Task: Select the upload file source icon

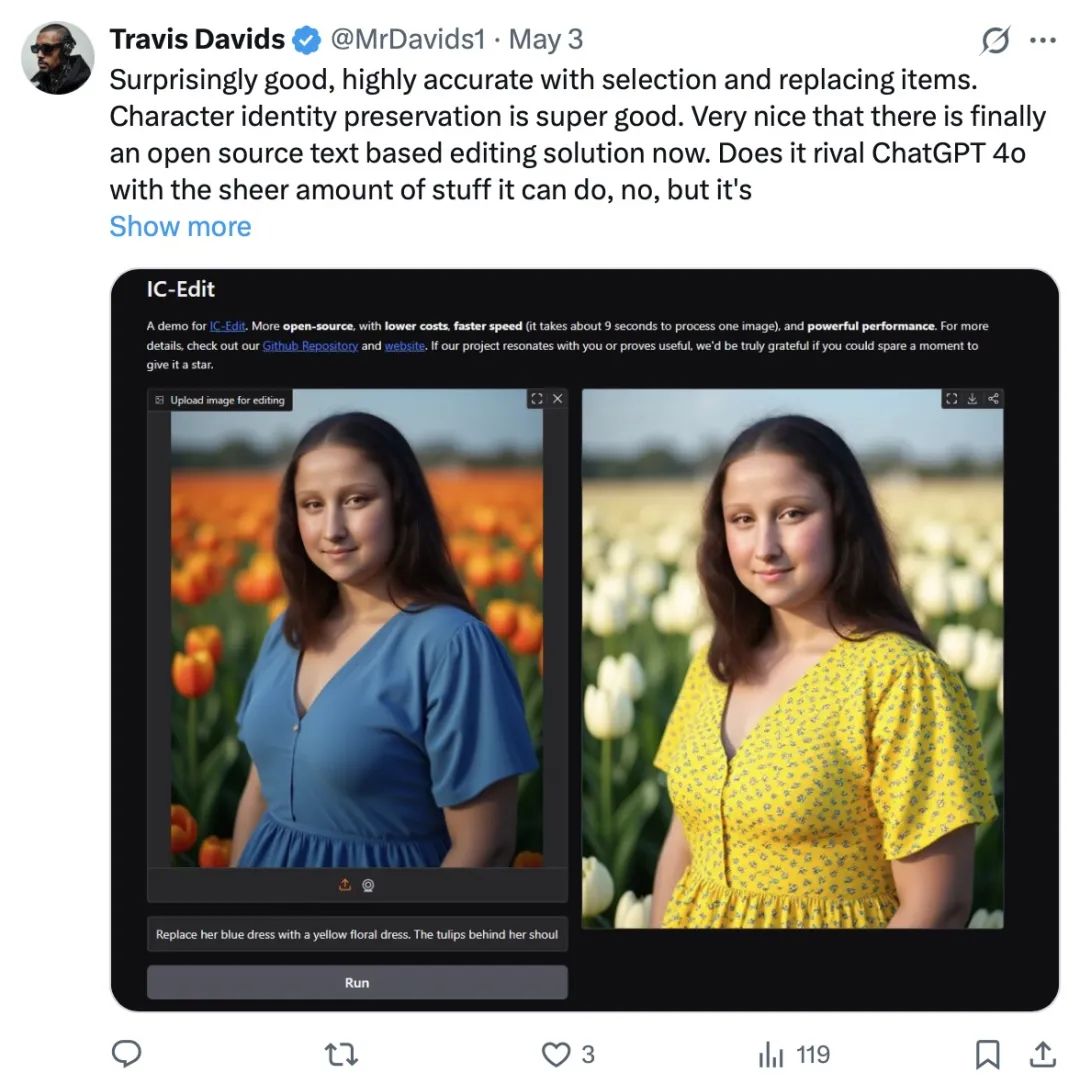Action: point(346,885)
